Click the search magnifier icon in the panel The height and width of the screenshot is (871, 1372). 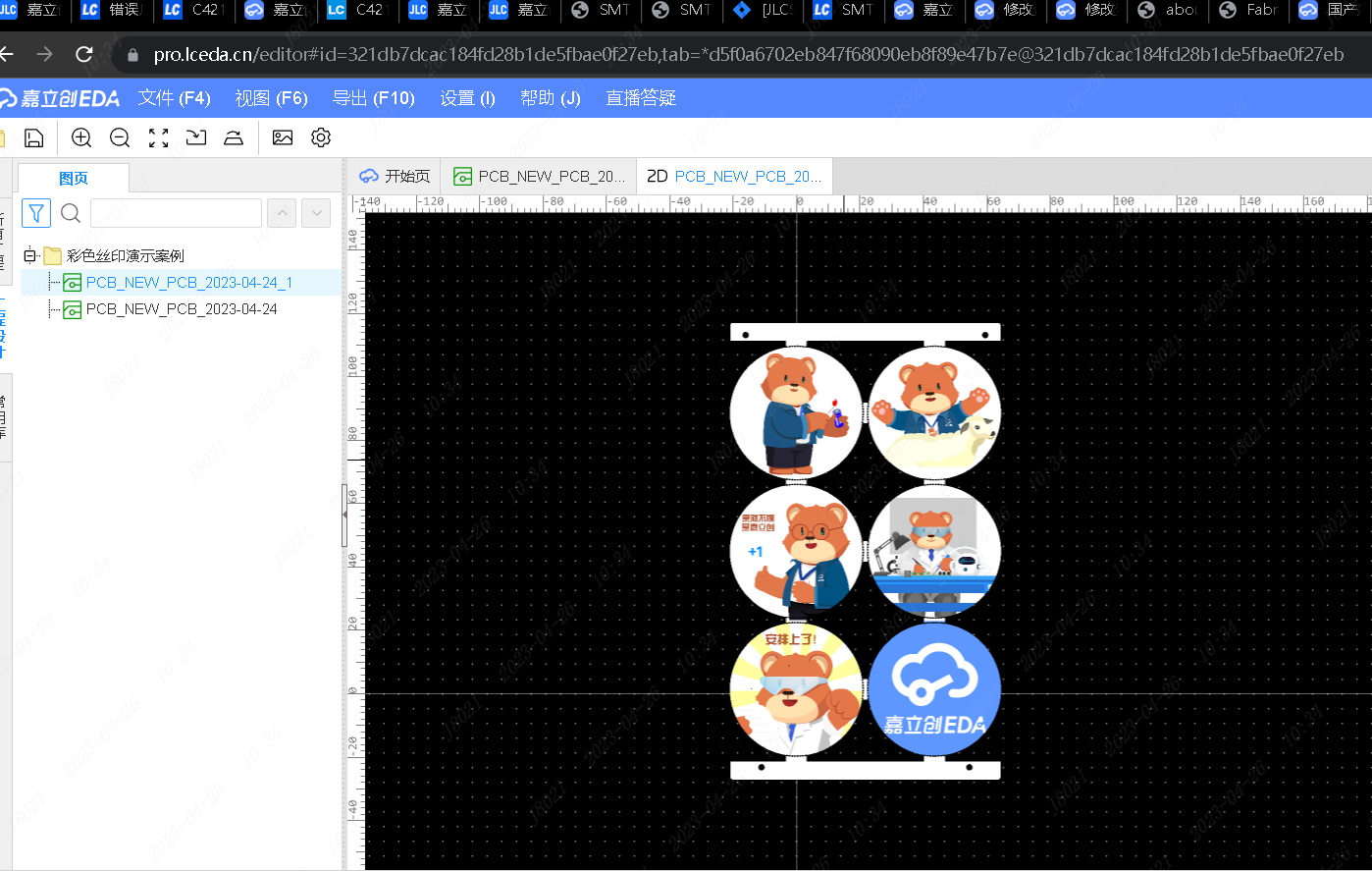pos(71,213)
